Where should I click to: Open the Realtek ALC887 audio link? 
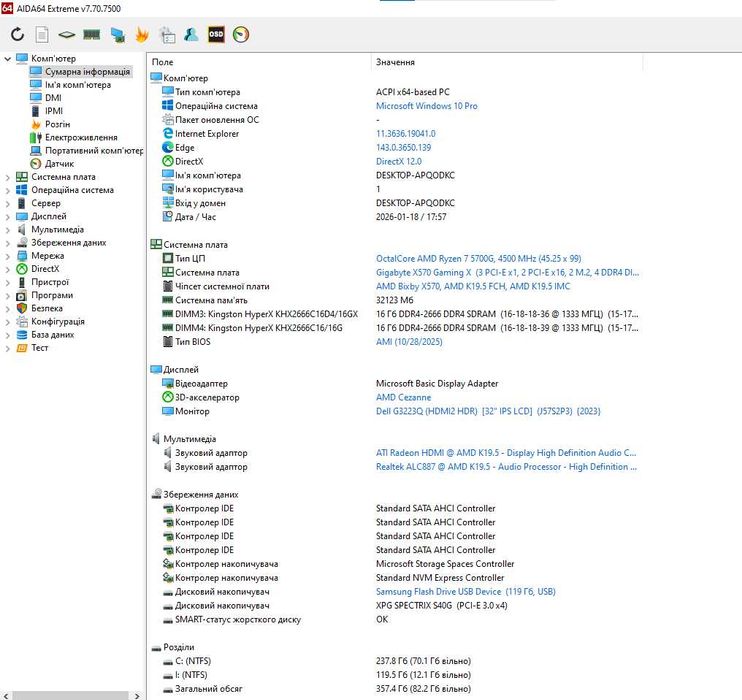[506, 467]
